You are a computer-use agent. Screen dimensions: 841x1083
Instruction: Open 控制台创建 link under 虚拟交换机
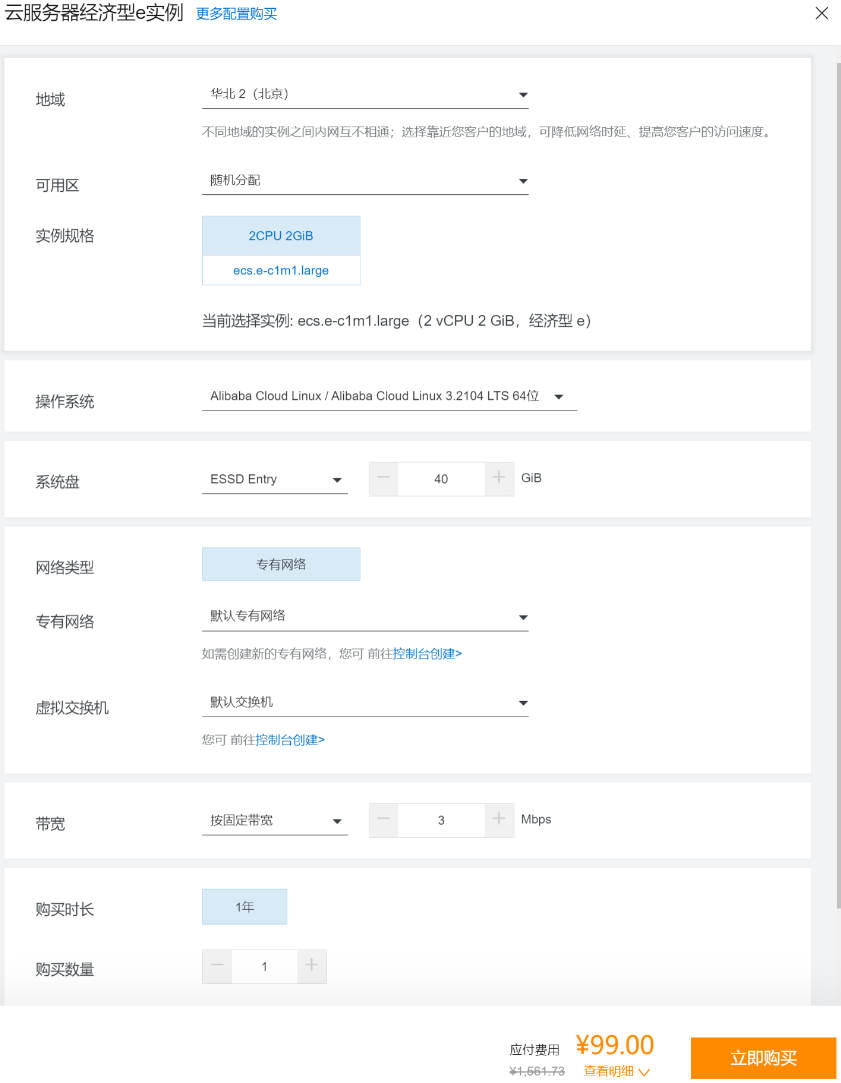click(x=290, y=740)
